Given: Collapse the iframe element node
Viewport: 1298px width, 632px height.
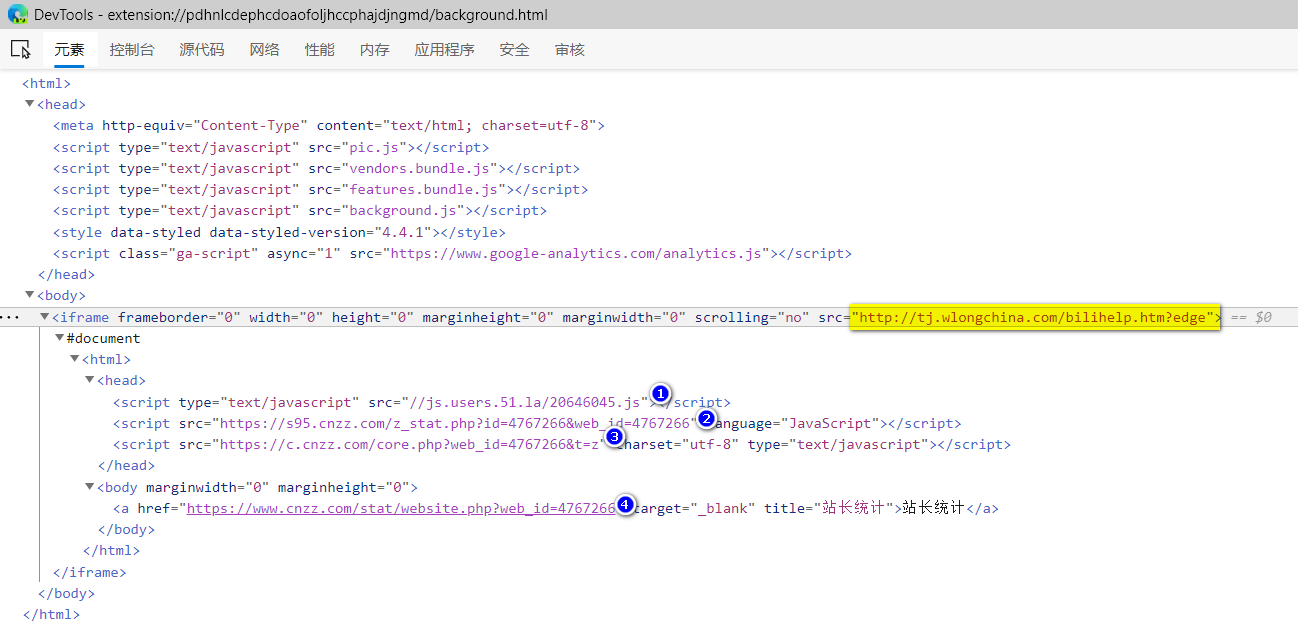Looking at the screenshot, I should click(45, 316).
